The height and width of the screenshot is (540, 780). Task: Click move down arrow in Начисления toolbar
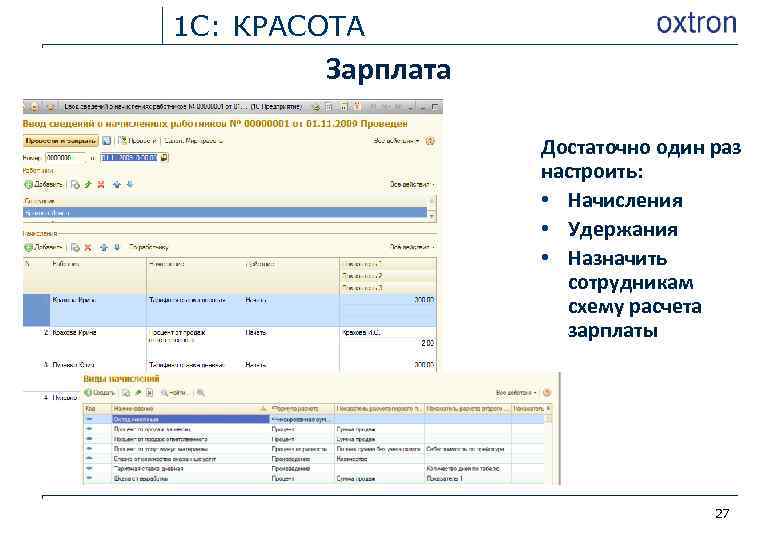point(117,247)
